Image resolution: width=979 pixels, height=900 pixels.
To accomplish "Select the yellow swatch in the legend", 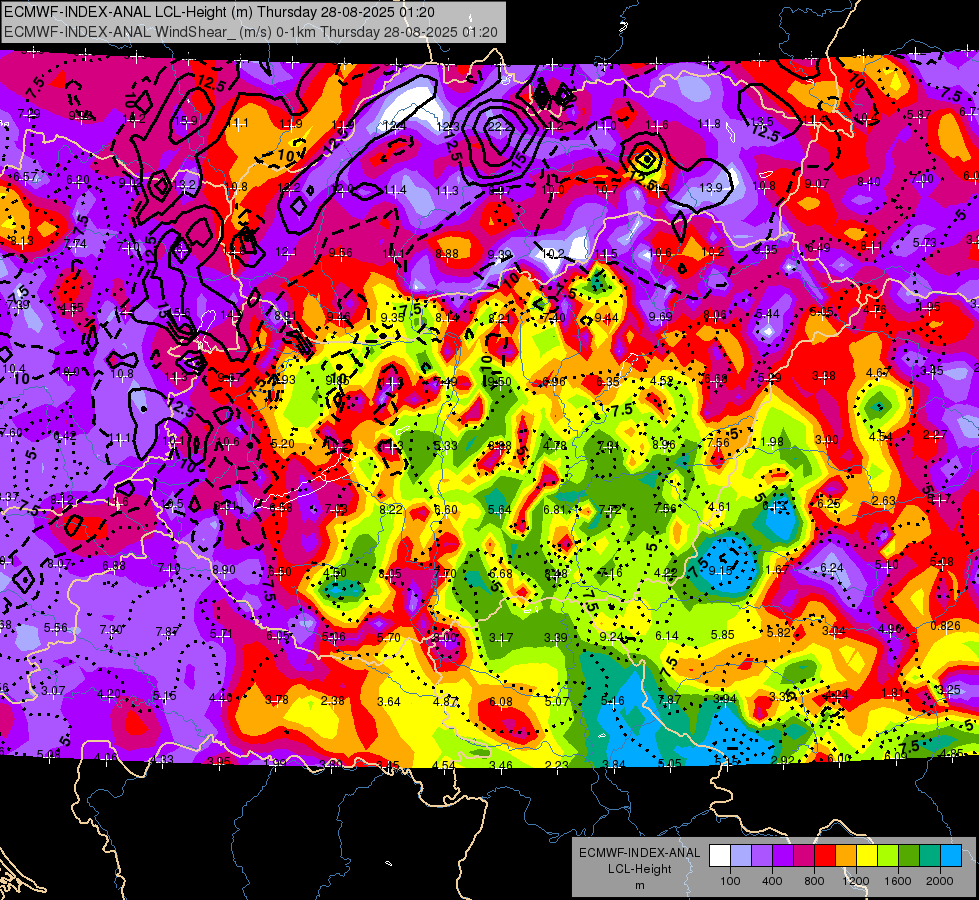I will (x=867, y=856).
